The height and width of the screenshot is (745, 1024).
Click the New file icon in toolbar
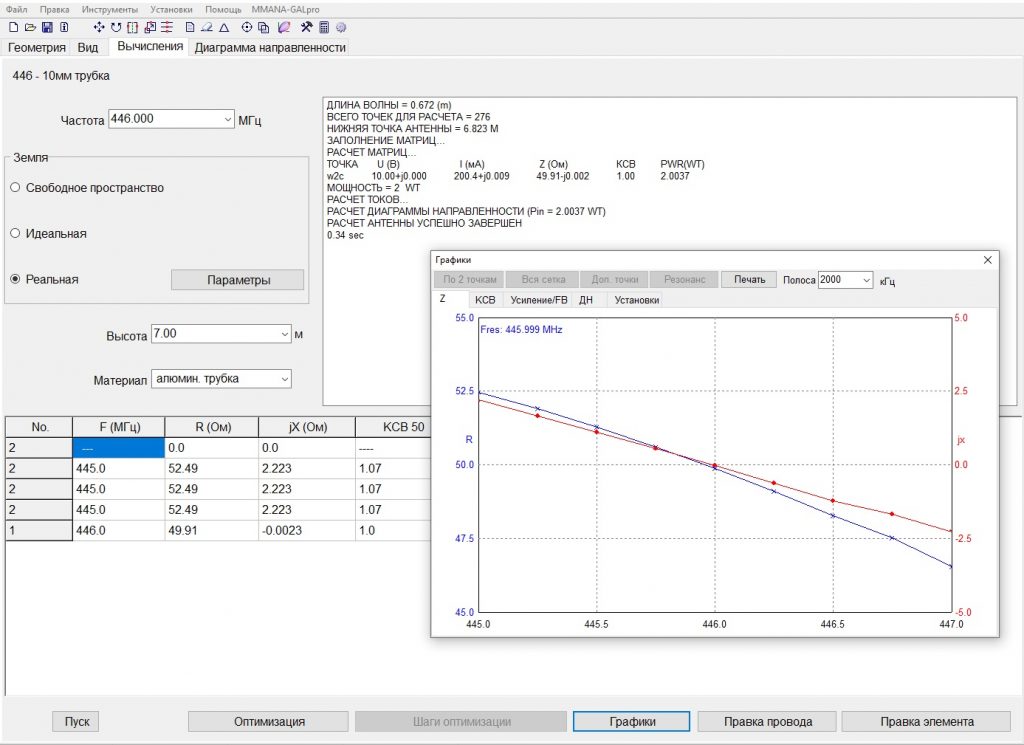click(x=13, y=27)
